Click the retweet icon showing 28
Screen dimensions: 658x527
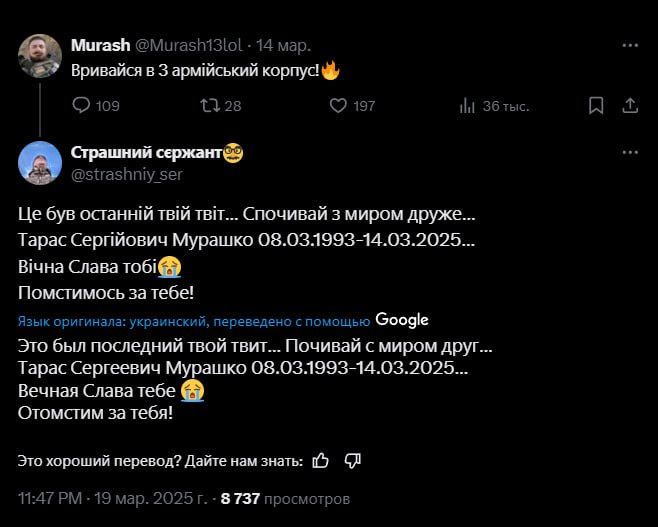tap(211, 106)
